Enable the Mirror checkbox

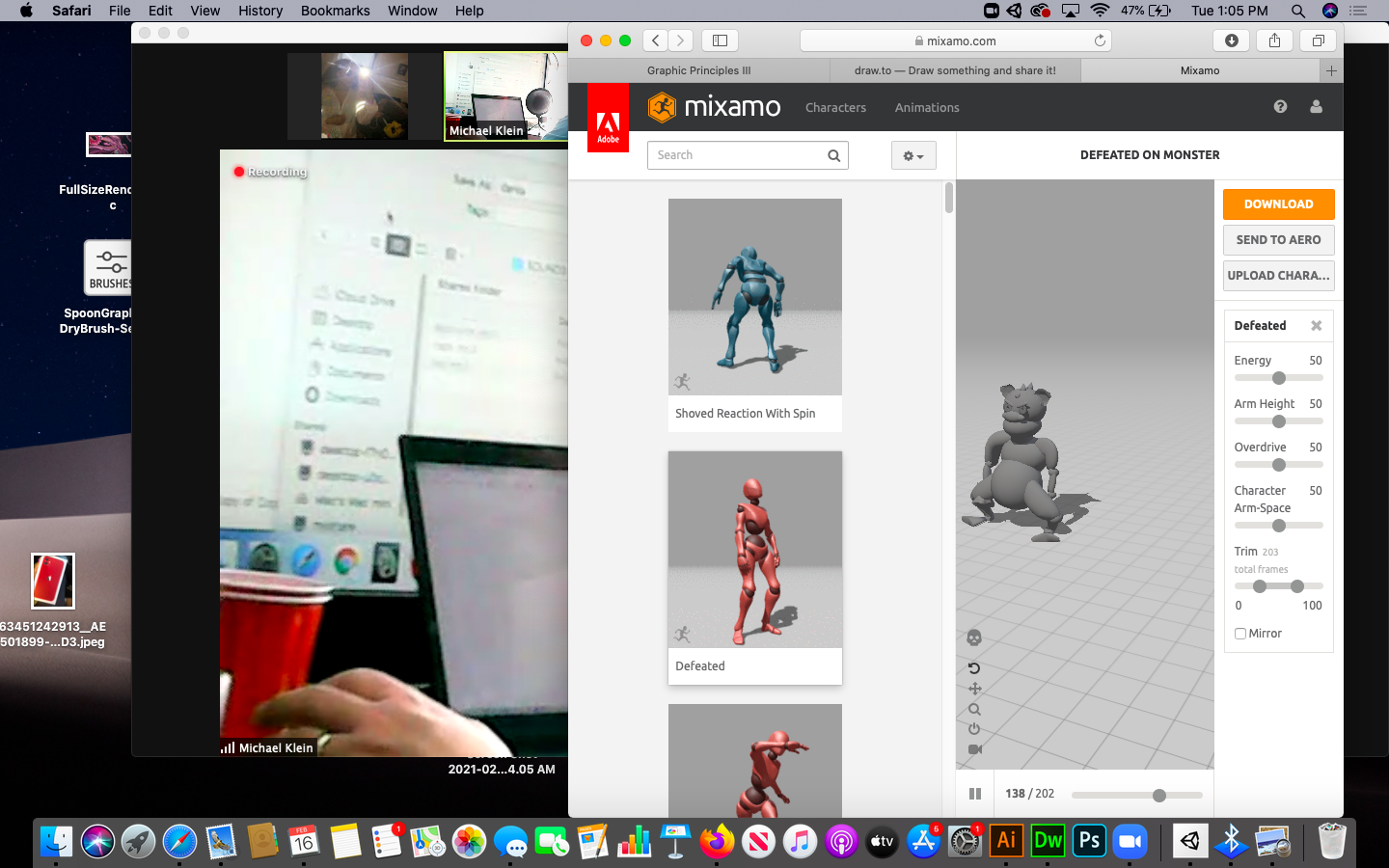coord(1240,634)
